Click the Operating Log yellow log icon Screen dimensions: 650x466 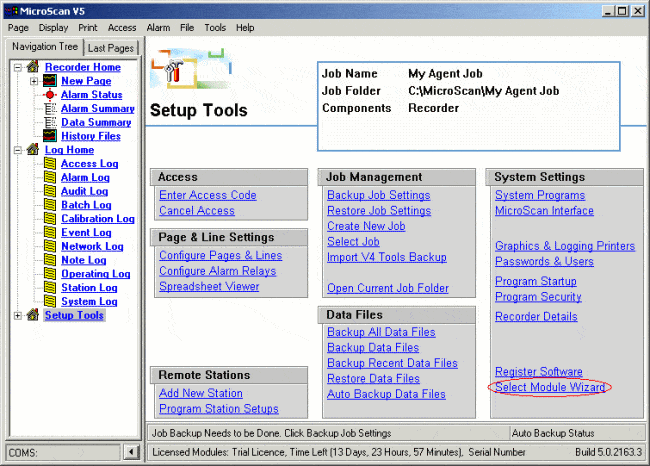point(50,274)
